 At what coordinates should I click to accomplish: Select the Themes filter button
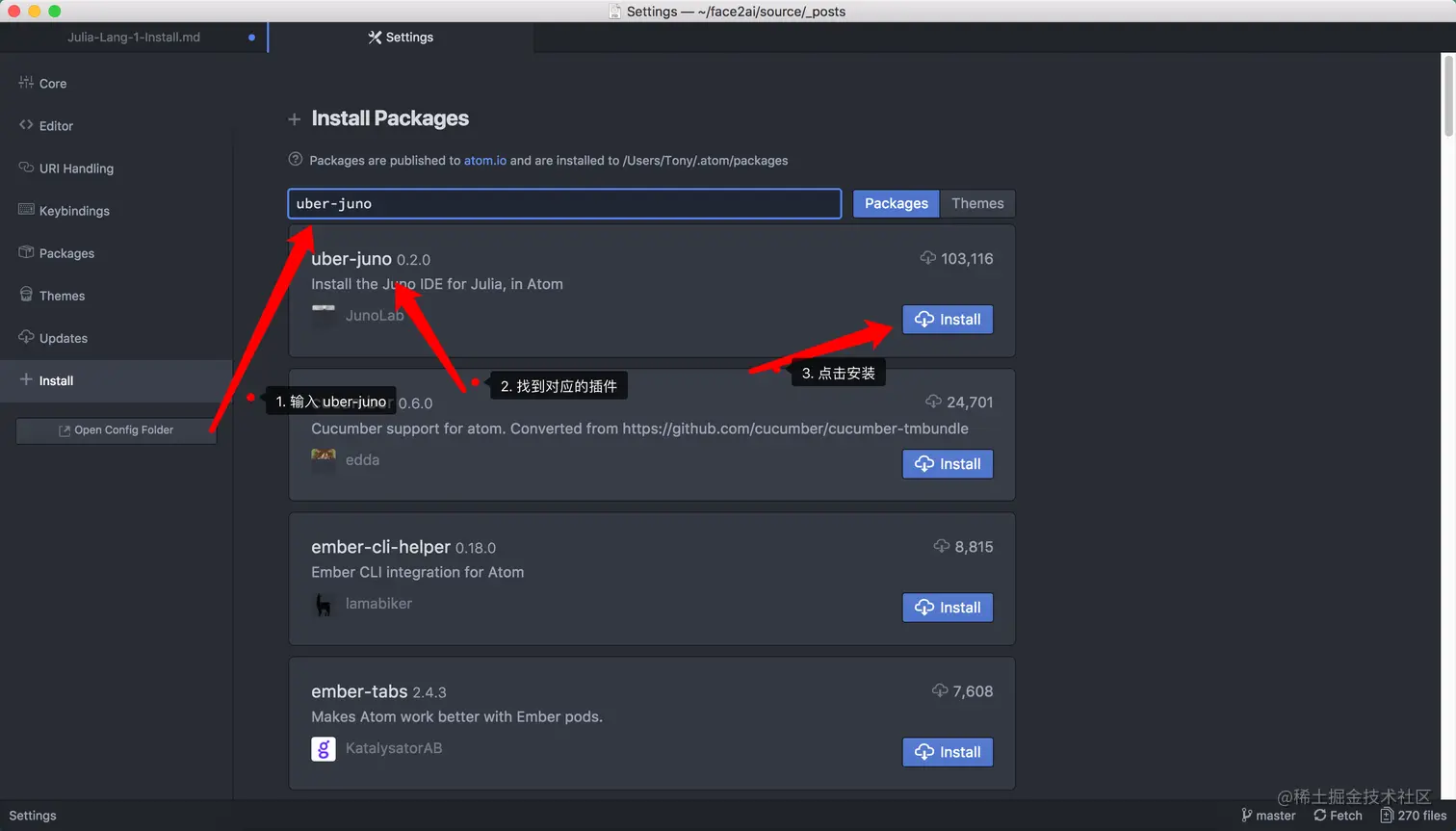[x=977, y=203]
